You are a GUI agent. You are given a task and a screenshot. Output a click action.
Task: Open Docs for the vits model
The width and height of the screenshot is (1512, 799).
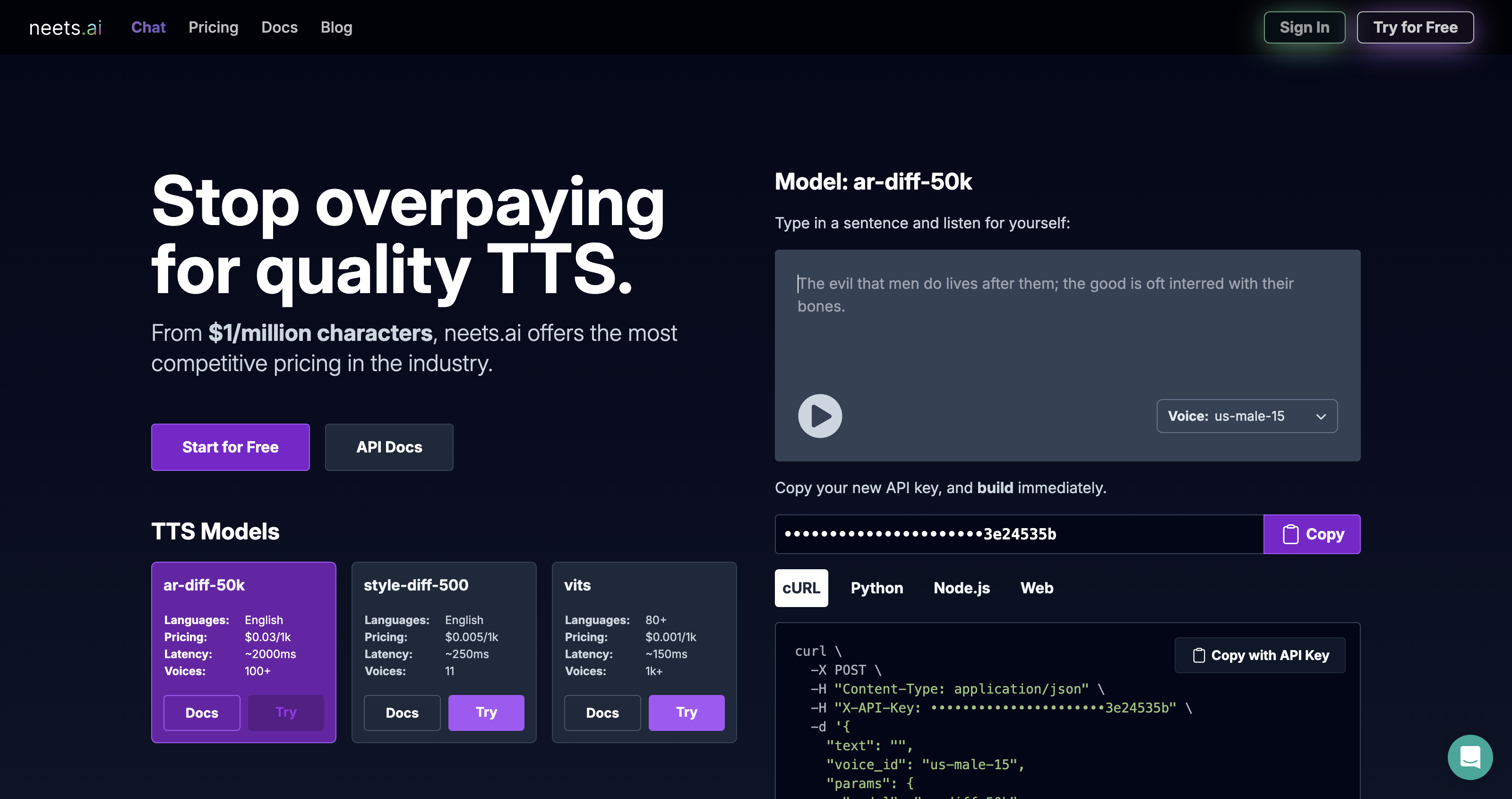(602, 712)
